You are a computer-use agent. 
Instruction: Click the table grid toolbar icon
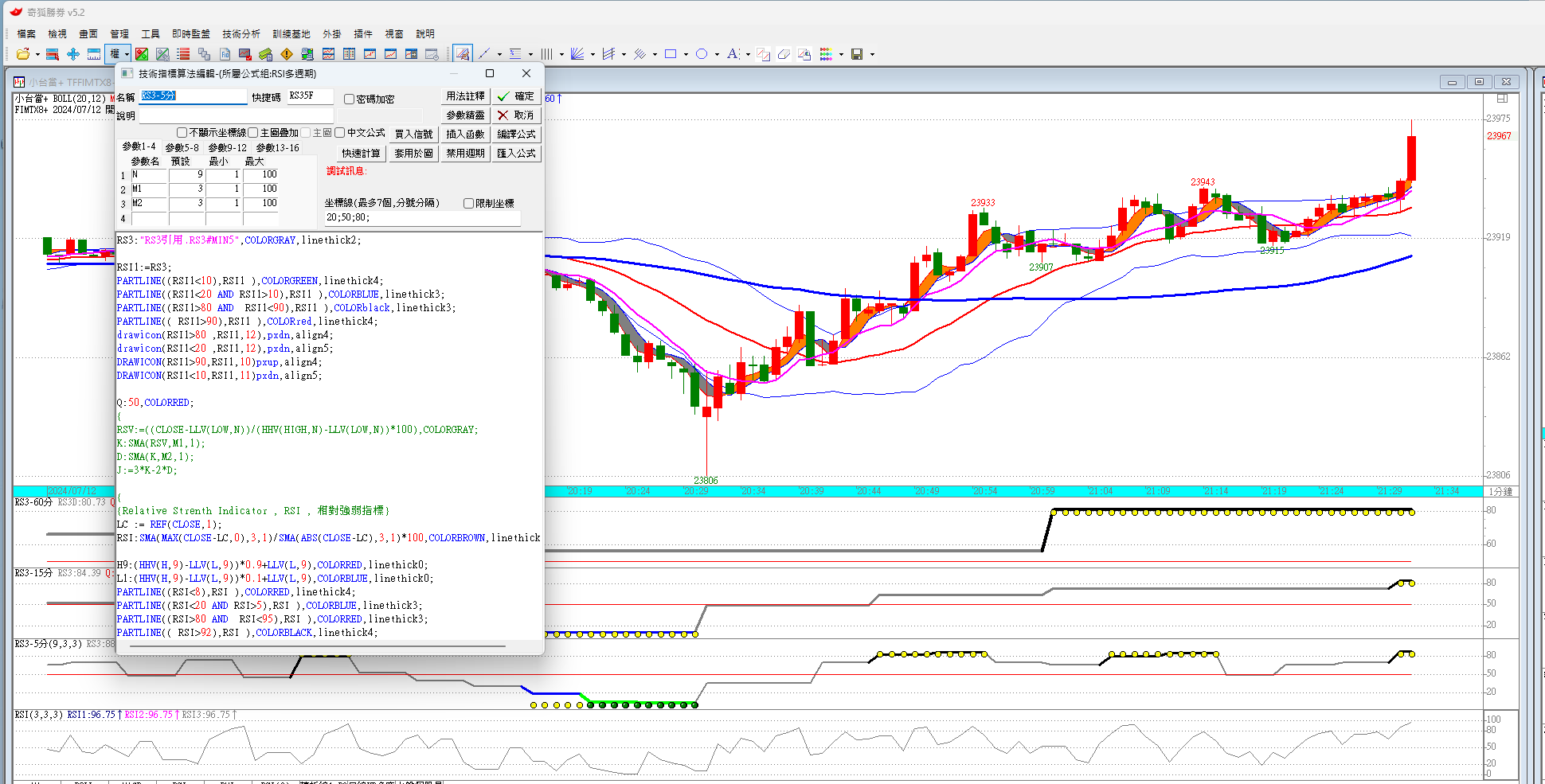[349, 54]
